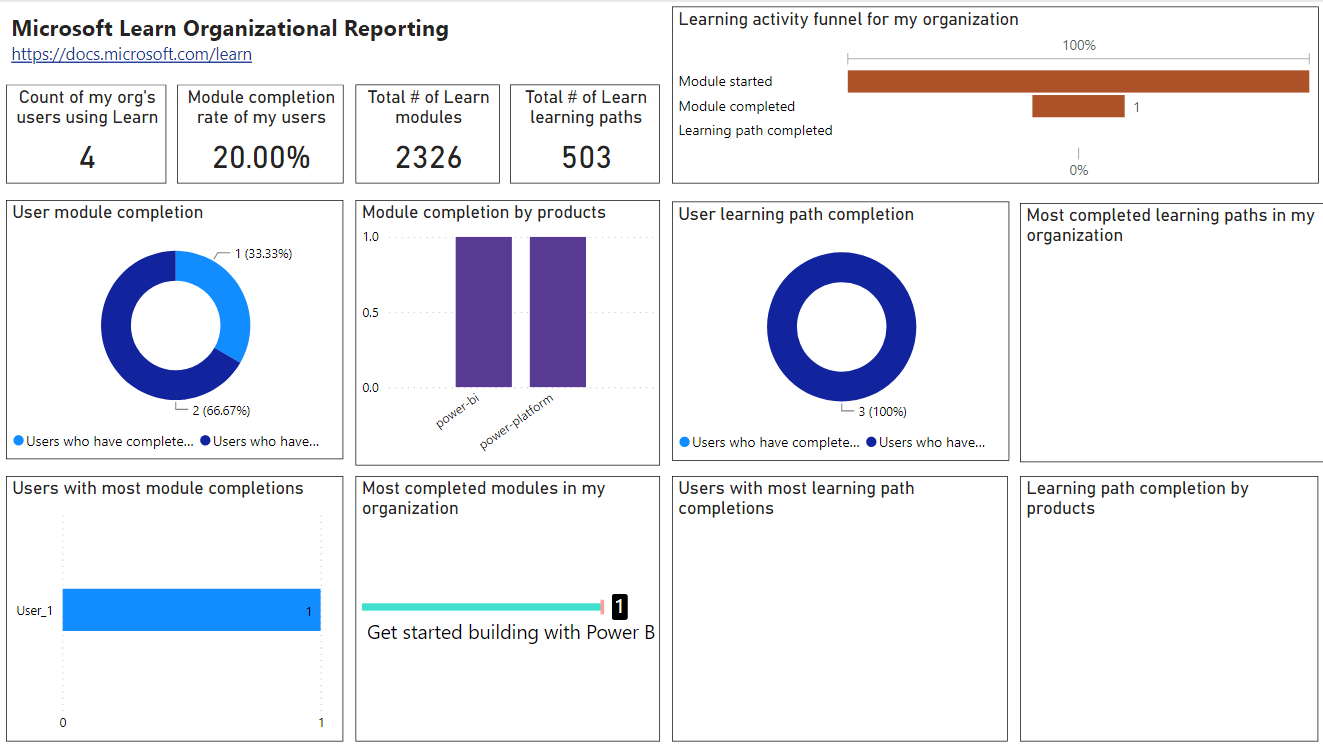Viewport: 1323px width, 748px height.
Task: Select the Total # of Learn modules card
Action: click(427, 134)
